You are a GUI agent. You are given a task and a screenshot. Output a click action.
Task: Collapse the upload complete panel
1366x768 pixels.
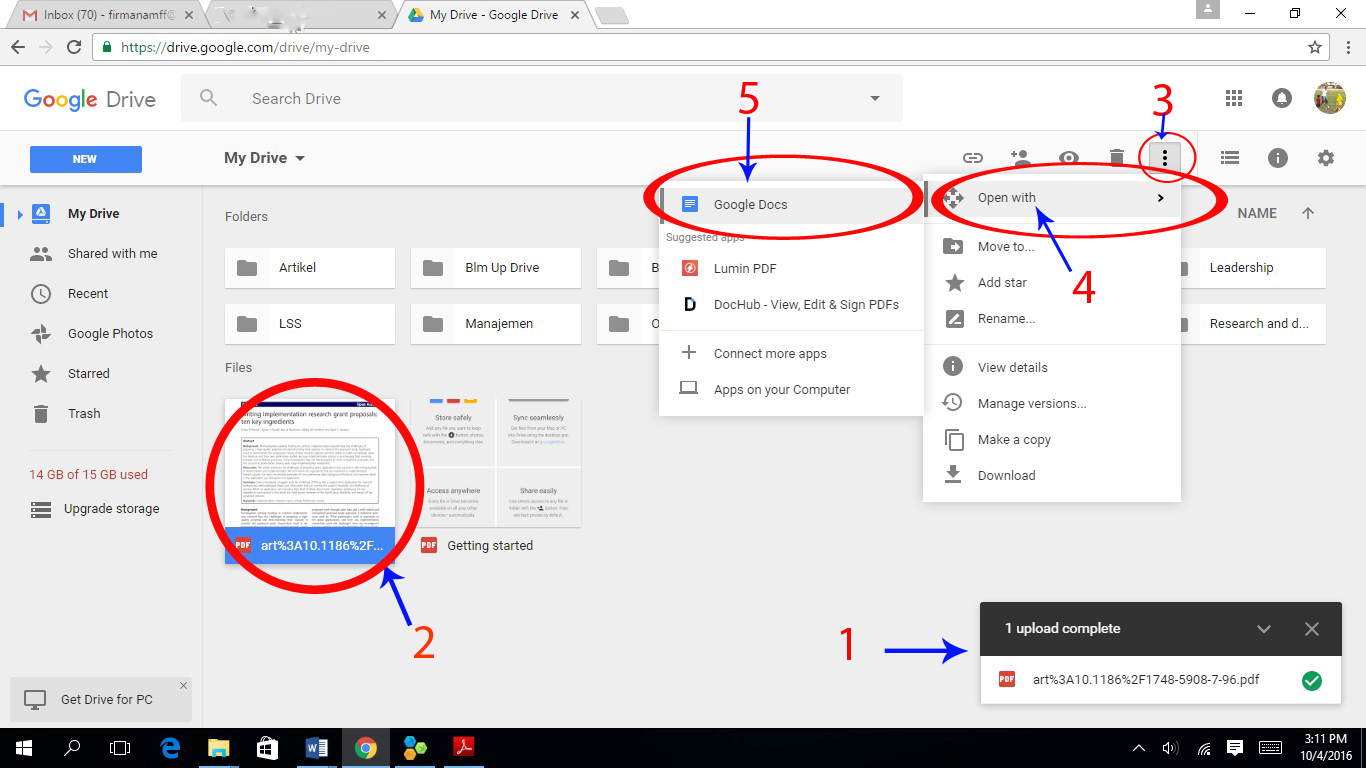(x=1264, y=629)
